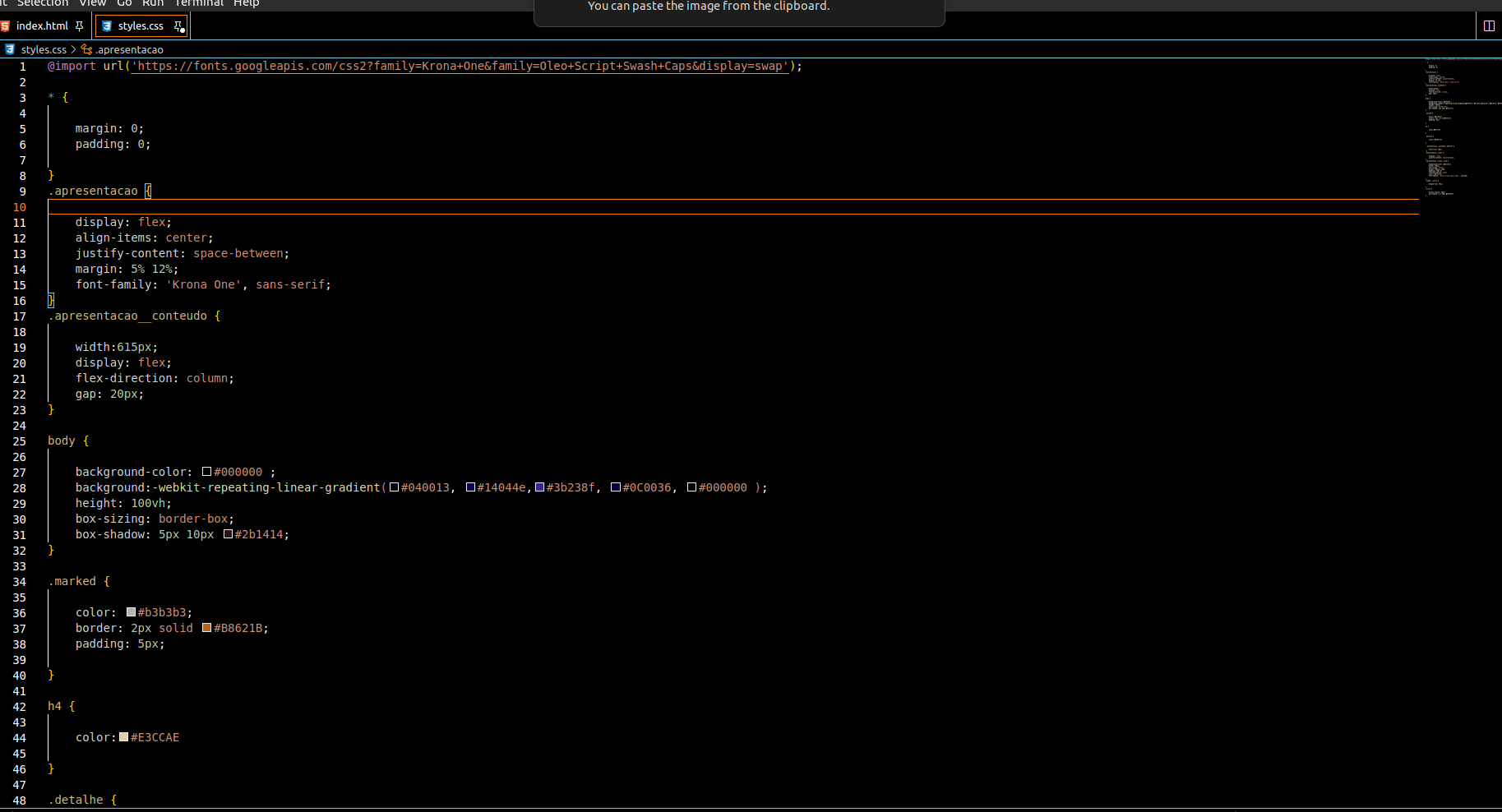The image size is (1502, 812).
Task: Open the .apresentacao breadcrumb symbol list
Action: point(129,49)
